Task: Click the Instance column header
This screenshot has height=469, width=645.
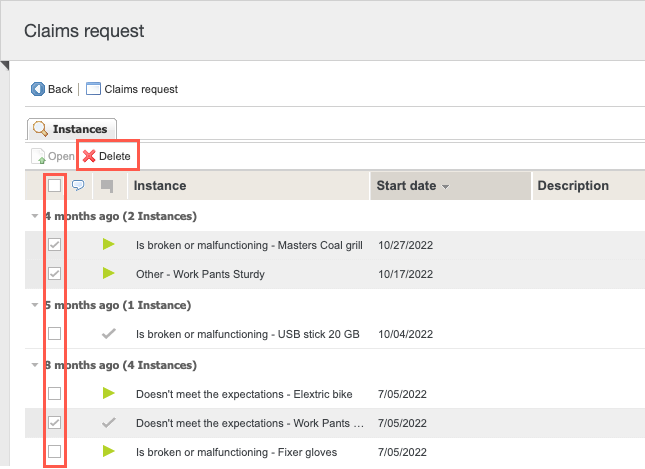Action: (160, 186)
